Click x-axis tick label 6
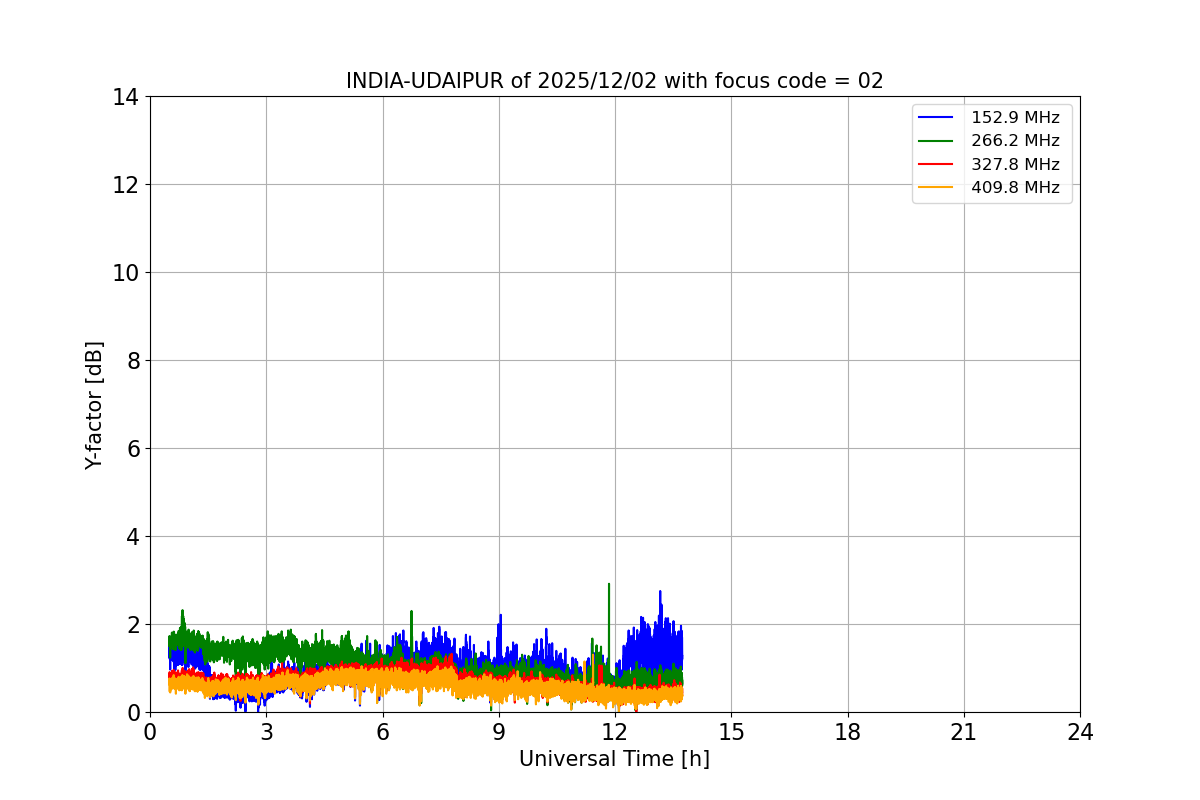Viewport: 1200px width, 800px height. tap(382, 732)
